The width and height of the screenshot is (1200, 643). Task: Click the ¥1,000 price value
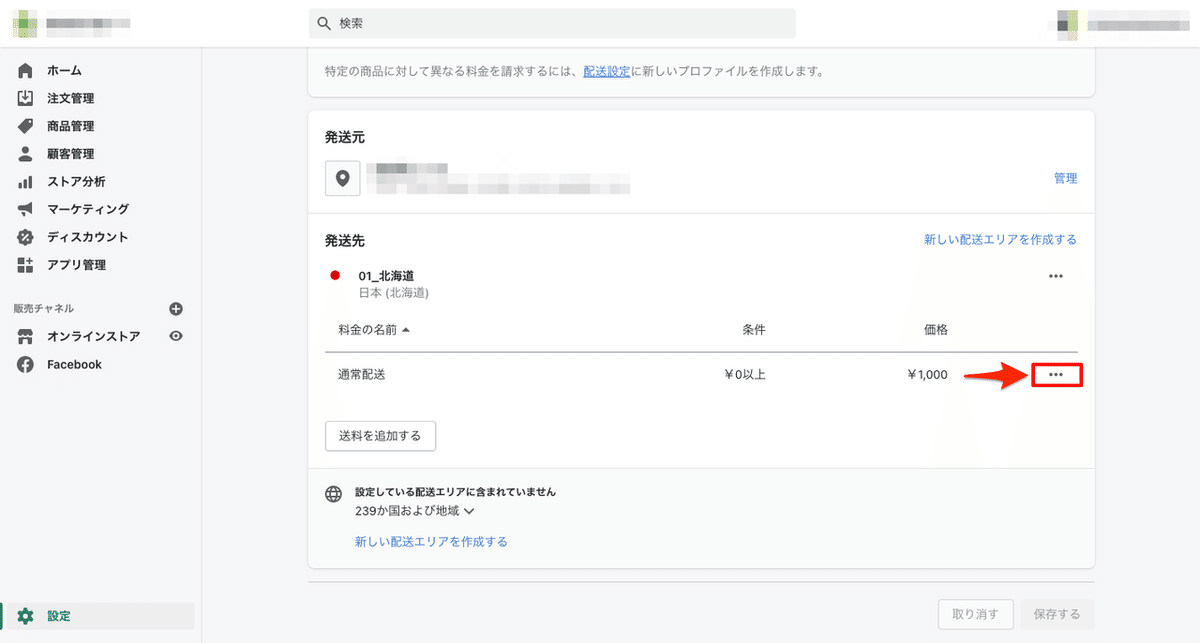pos(927,375)
